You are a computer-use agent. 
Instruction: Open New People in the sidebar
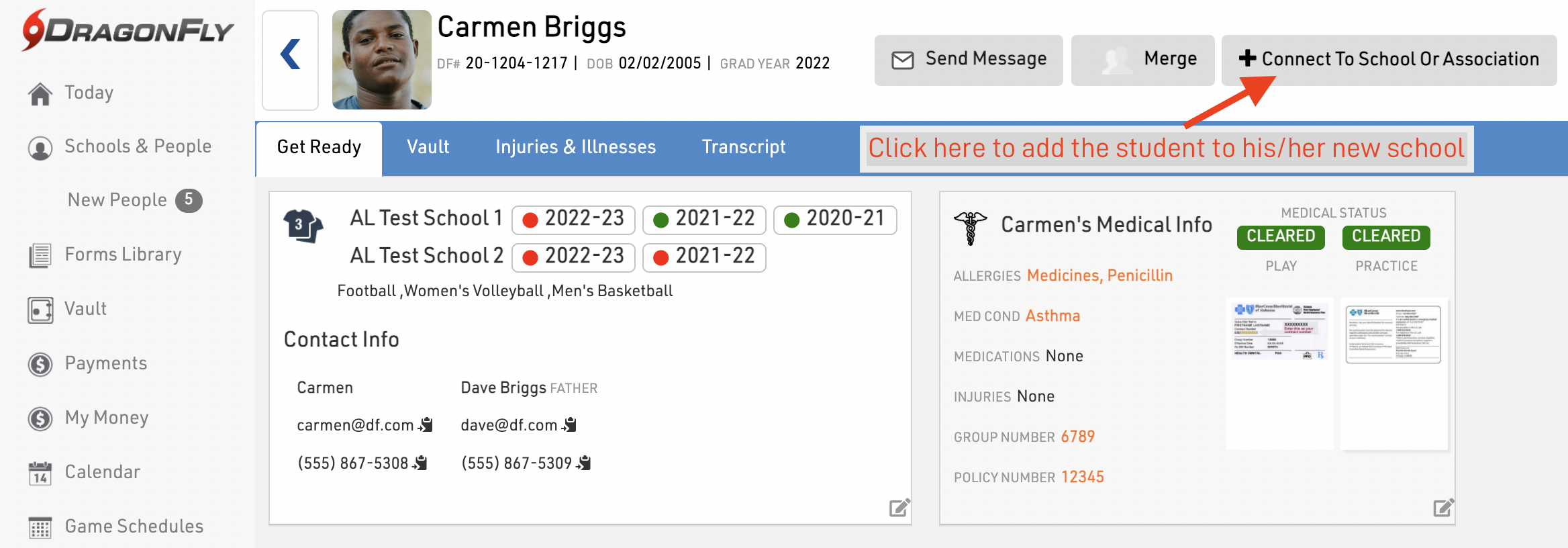(x=117, y=200)
